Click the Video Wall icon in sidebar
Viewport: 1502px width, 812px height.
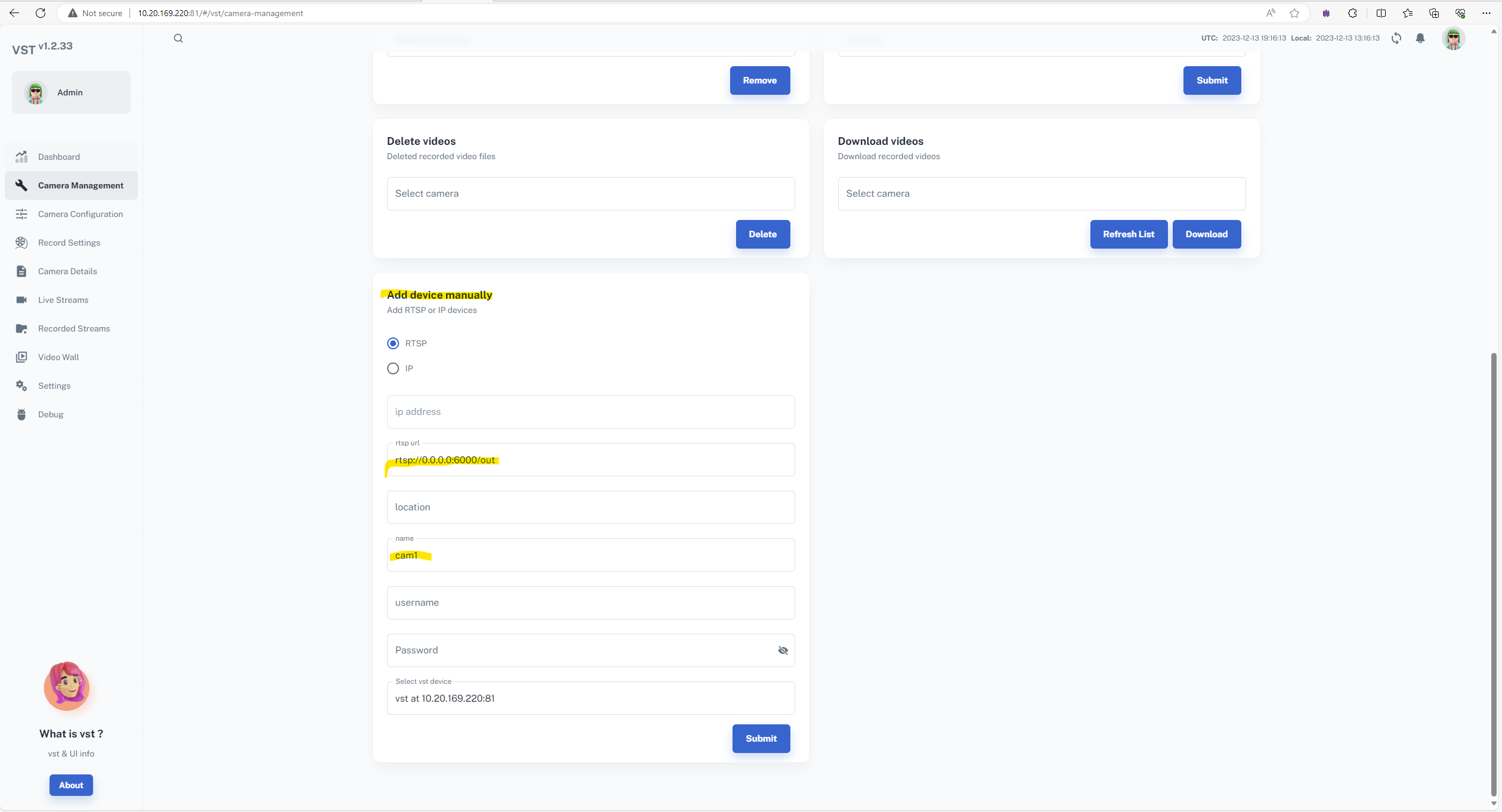pyautogui.click(x=21, y=357)
